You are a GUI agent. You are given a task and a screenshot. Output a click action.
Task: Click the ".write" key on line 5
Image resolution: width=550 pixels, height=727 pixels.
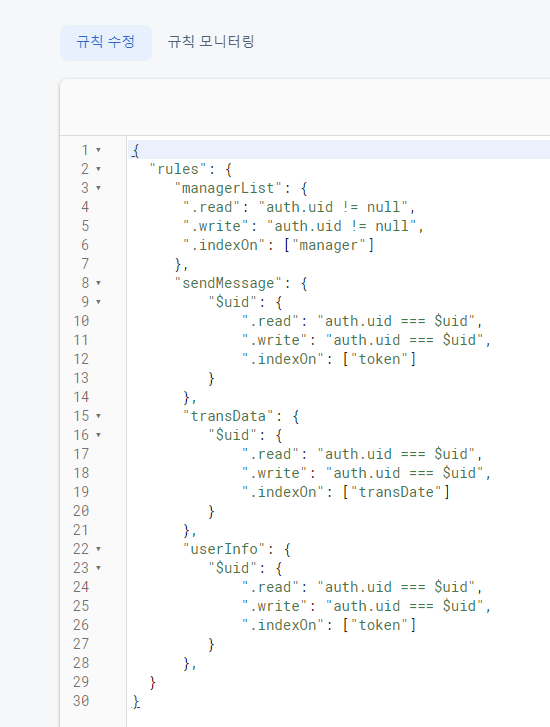(216, 226)
